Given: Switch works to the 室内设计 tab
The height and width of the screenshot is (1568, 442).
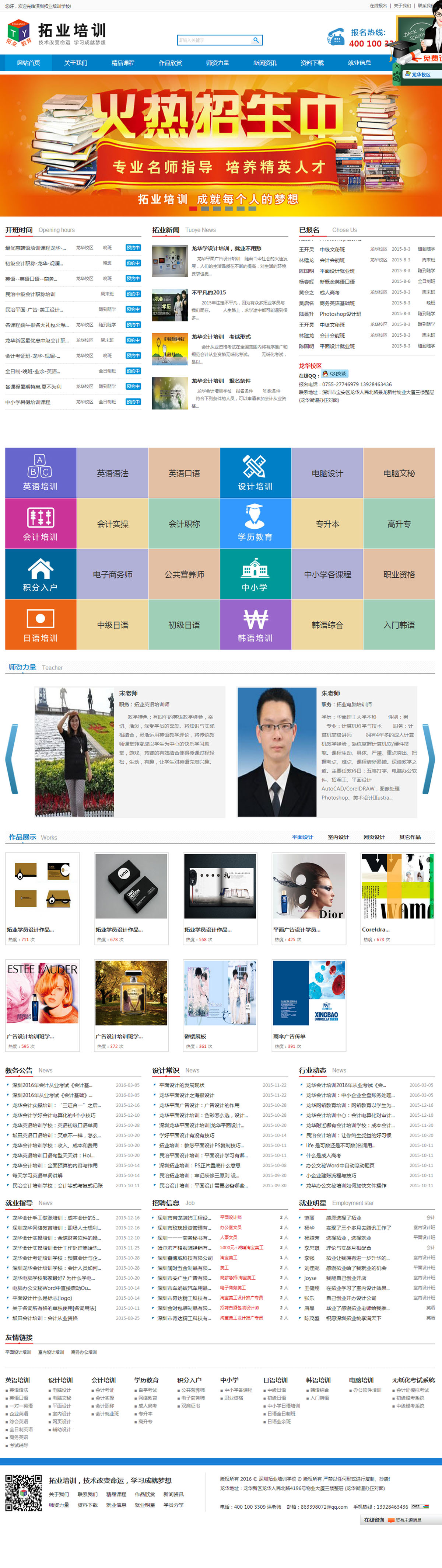Looking at the screenshot, I should [338, 837].
